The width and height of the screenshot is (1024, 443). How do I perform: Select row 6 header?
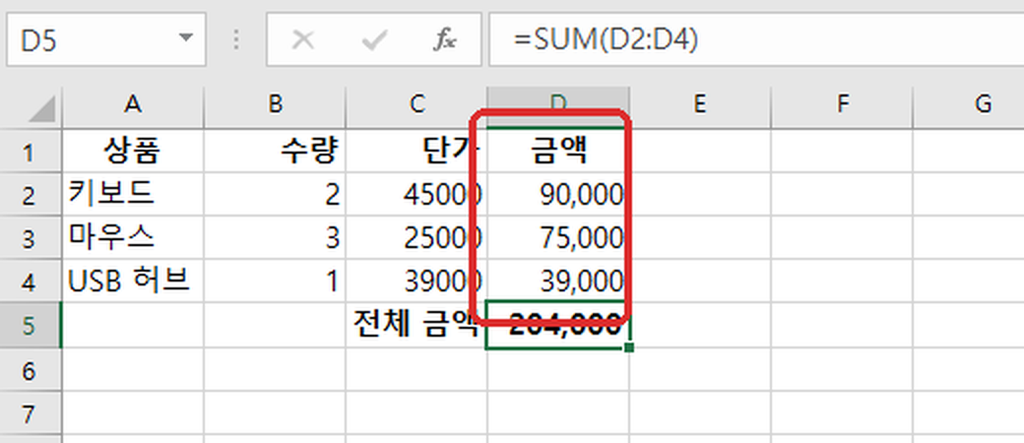click(x=31, y=369)
